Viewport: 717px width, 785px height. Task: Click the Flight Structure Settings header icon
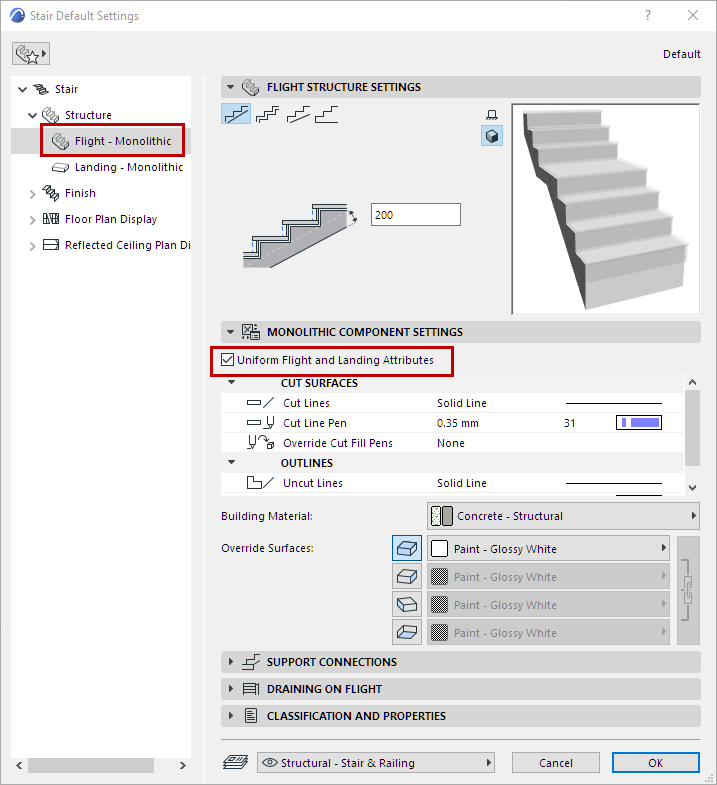pos(250,87)
